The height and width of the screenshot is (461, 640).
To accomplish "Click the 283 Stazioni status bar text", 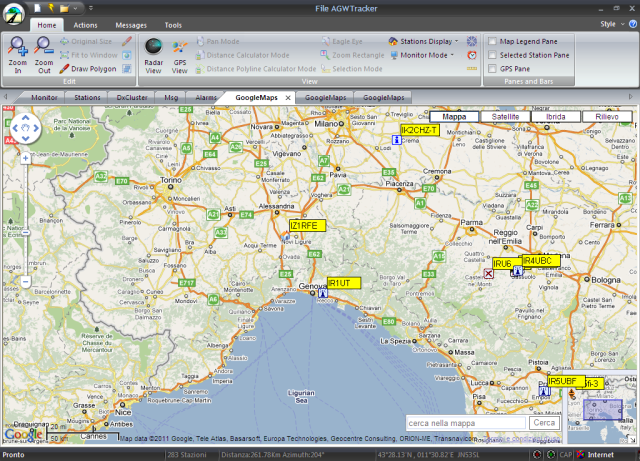I will pyautogui.click(x=187, y=454).
